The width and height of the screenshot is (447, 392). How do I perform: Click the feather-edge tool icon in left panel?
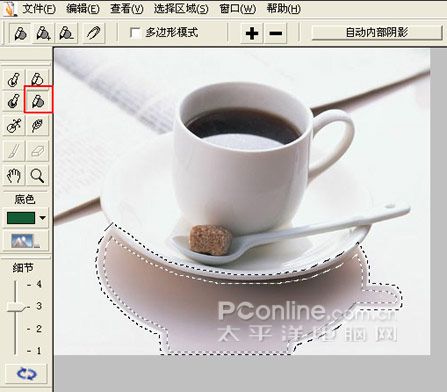(x=37, y=125)
